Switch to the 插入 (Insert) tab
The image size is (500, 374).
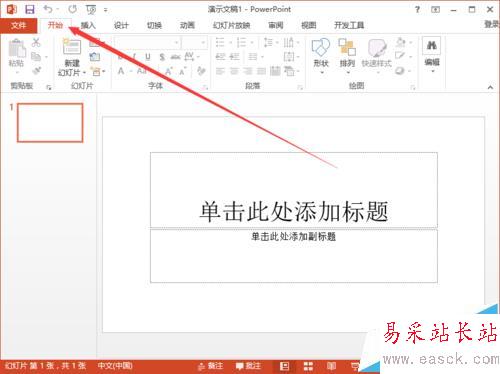pyautogui.click(x=88, y=25)
